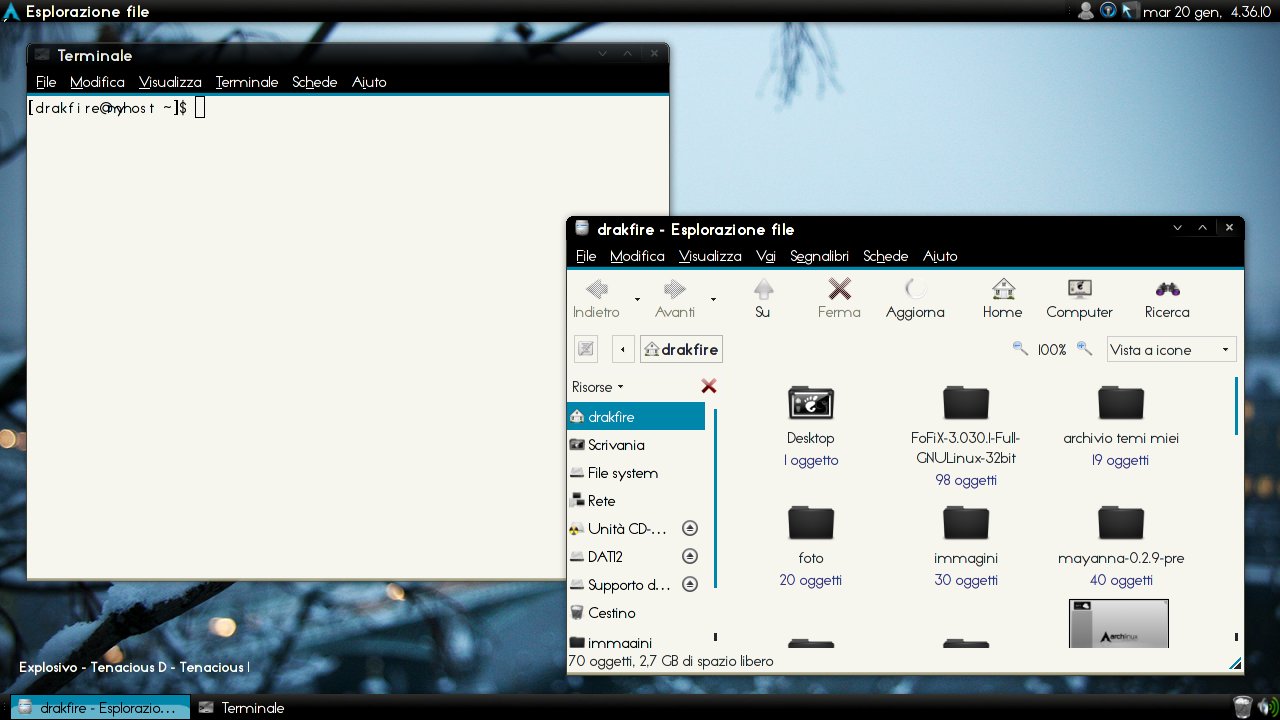Open the Segnalibri menu

[x=819, y=256]
